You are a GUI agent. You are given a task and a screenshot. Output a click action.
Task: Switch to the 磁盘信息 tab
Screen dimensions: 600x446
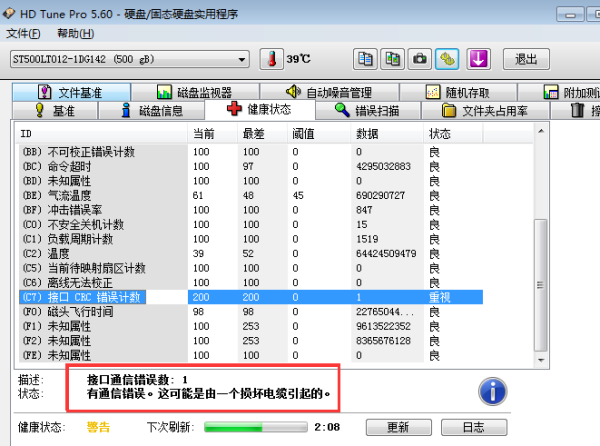152,111
